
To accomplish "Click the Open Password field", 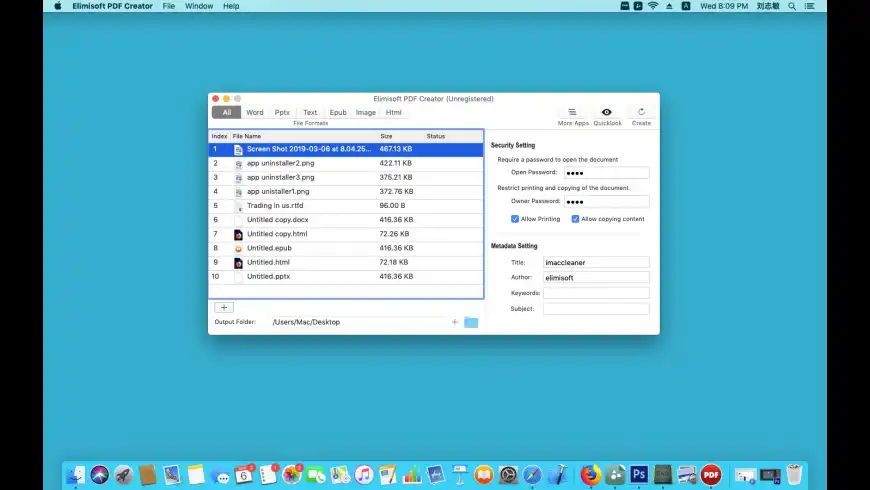I will pyautogui.click(x=606, y=173).
